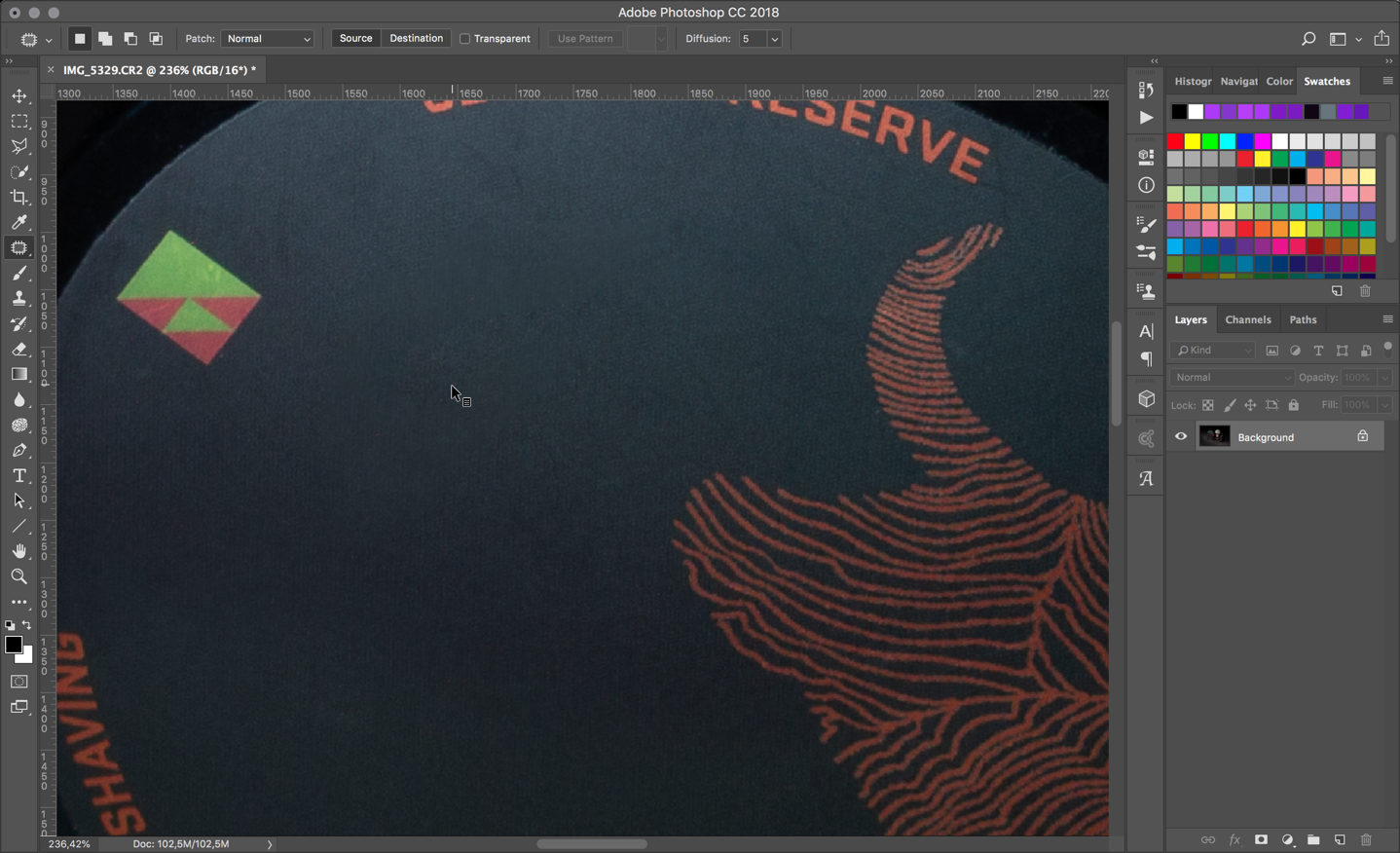
Task: Toggle lock image pixels brush icon
Action: pyautogui.click(x=1230, y=405)
